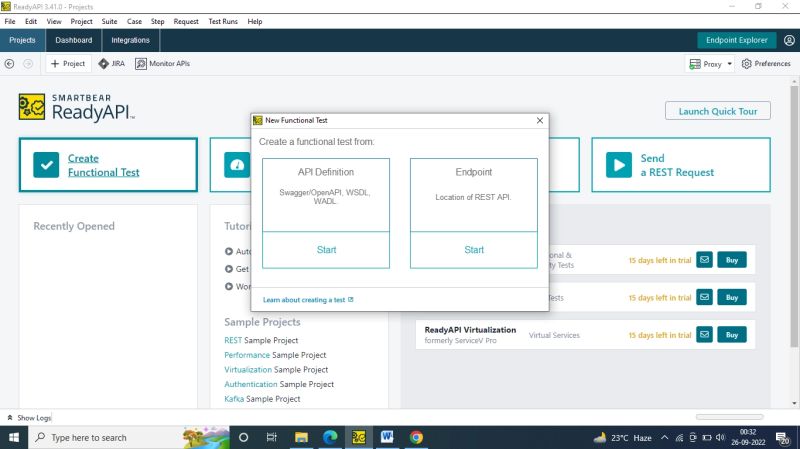Click the performance gauge tile icon

(237, 165)
